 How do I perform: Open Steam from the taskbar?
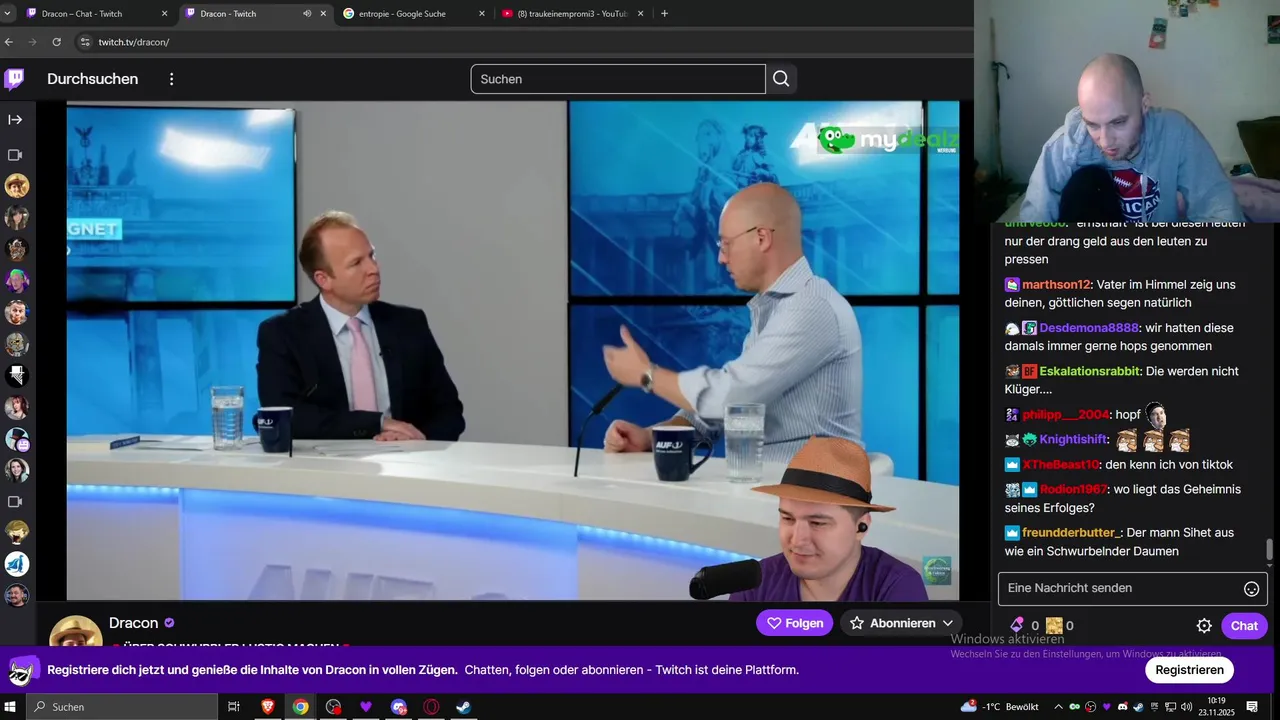point(464,707)
